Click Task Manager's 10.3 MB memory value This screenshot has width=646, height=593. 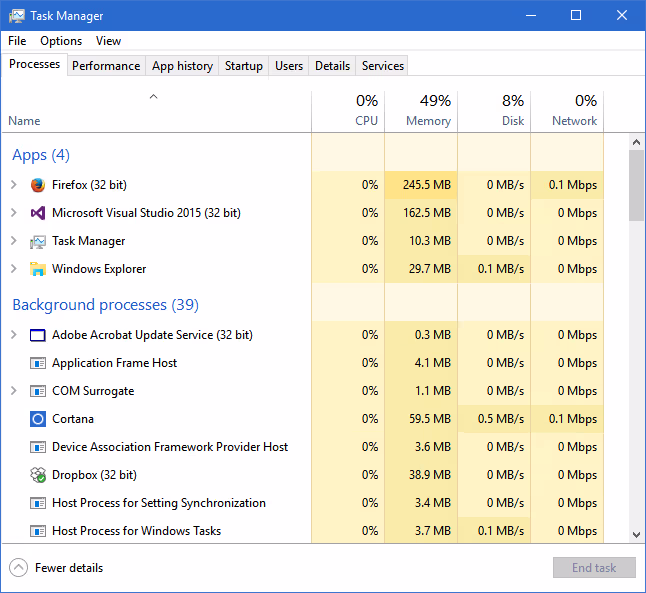[x=430, y=241]
